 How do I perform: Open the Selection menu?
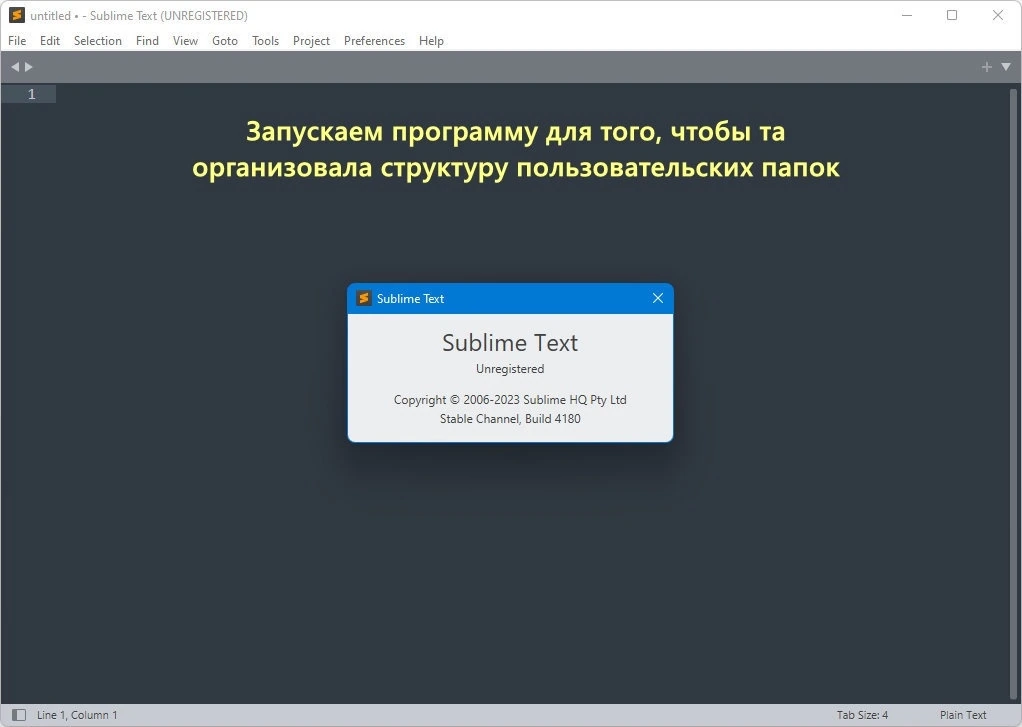click(x=98, y=40)
